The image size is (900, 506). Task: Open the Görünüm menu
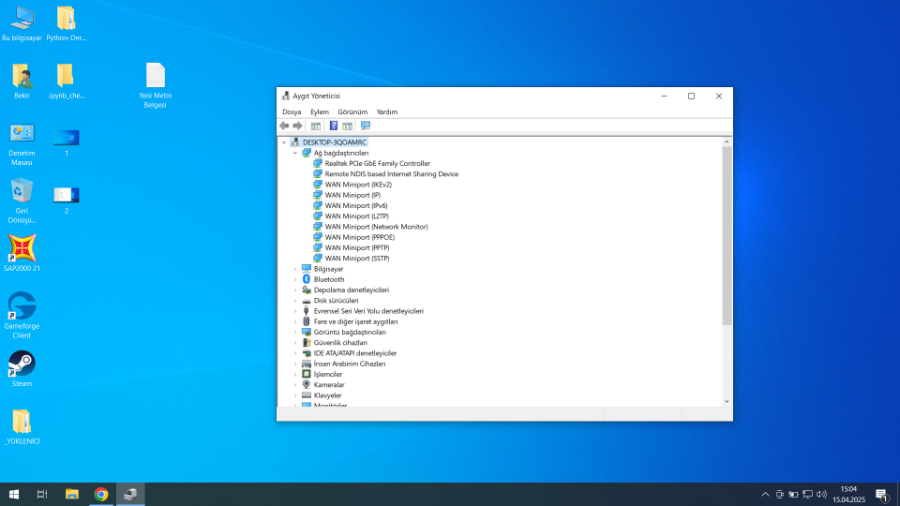point(352,112)
